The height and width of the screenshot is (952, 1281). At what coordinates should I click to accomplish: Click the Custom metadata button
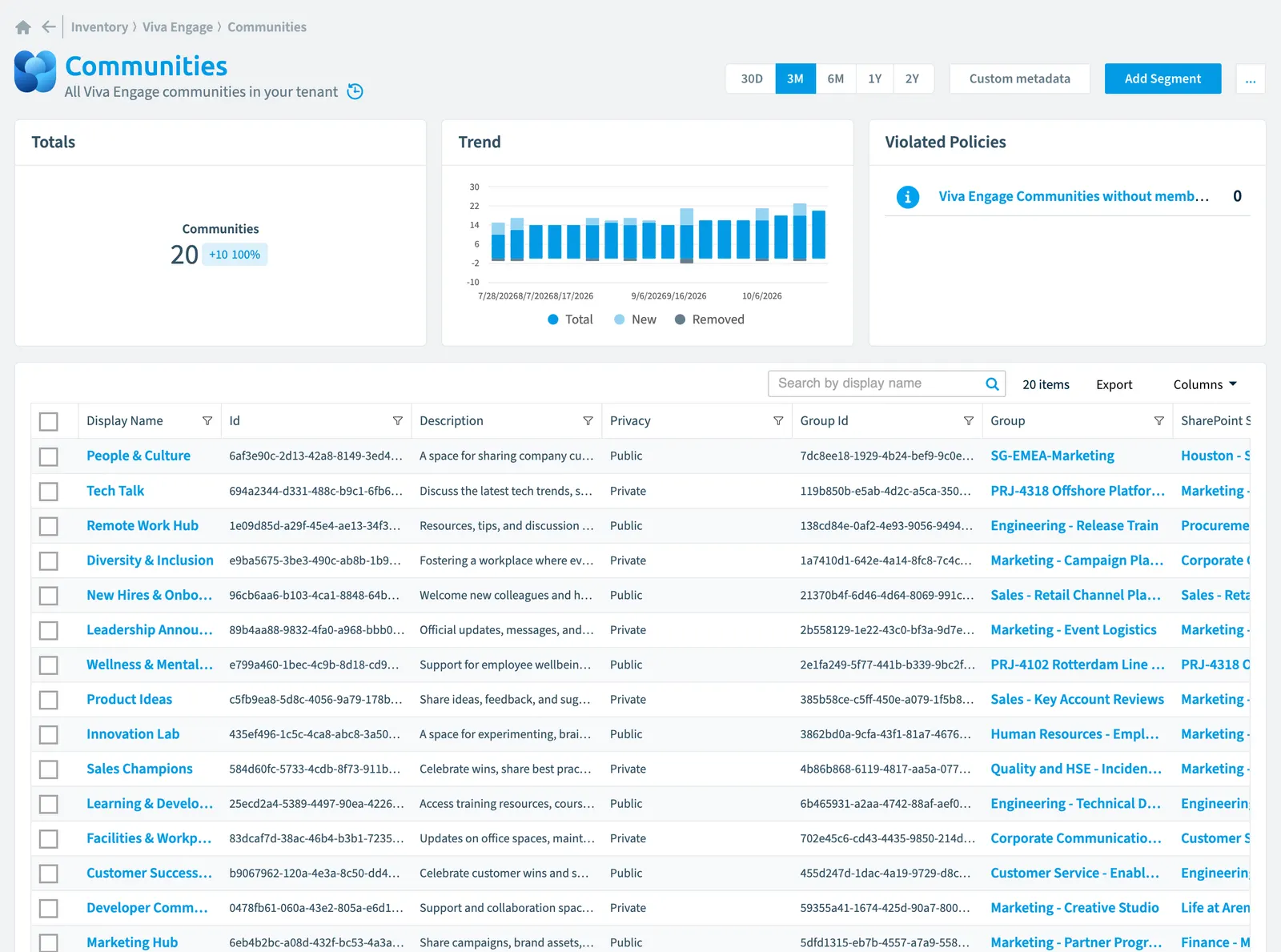coord(1019,78)
